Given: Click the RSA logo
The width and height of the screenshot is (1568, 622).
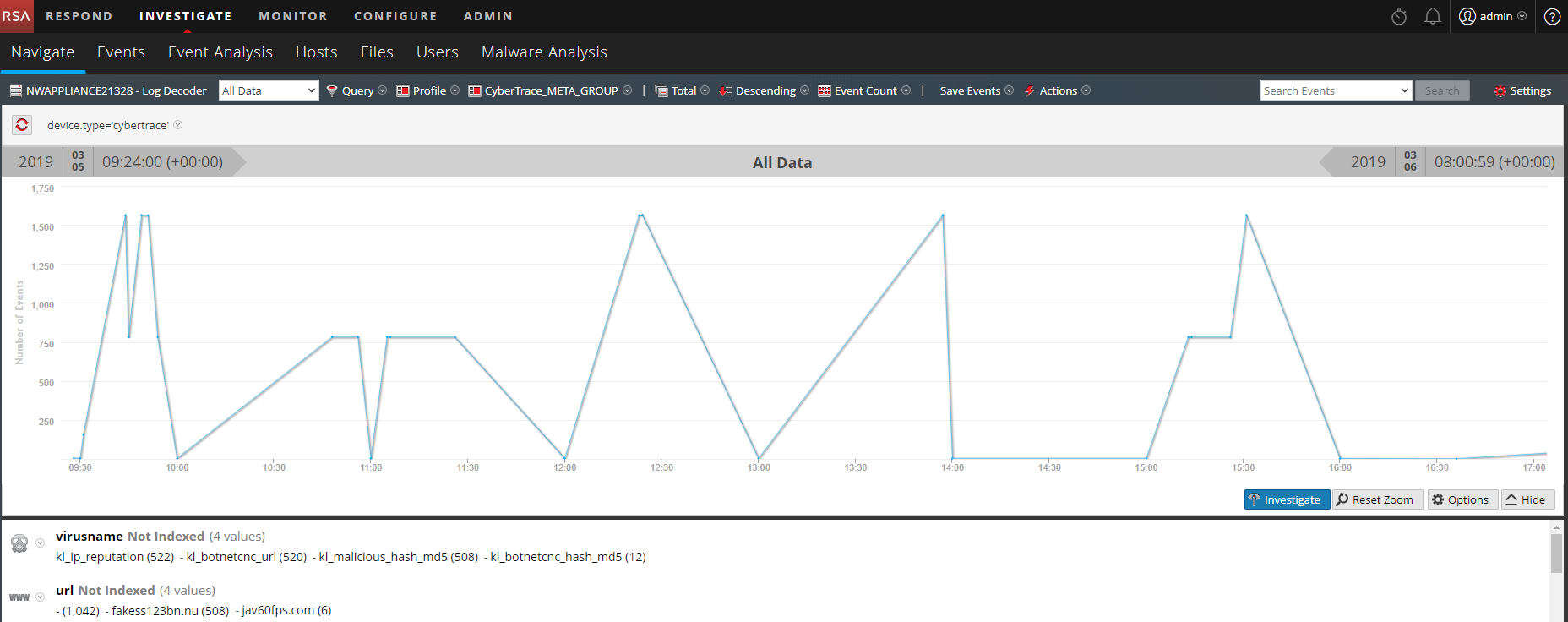Looking at the screenshot, I should (16, 16).
